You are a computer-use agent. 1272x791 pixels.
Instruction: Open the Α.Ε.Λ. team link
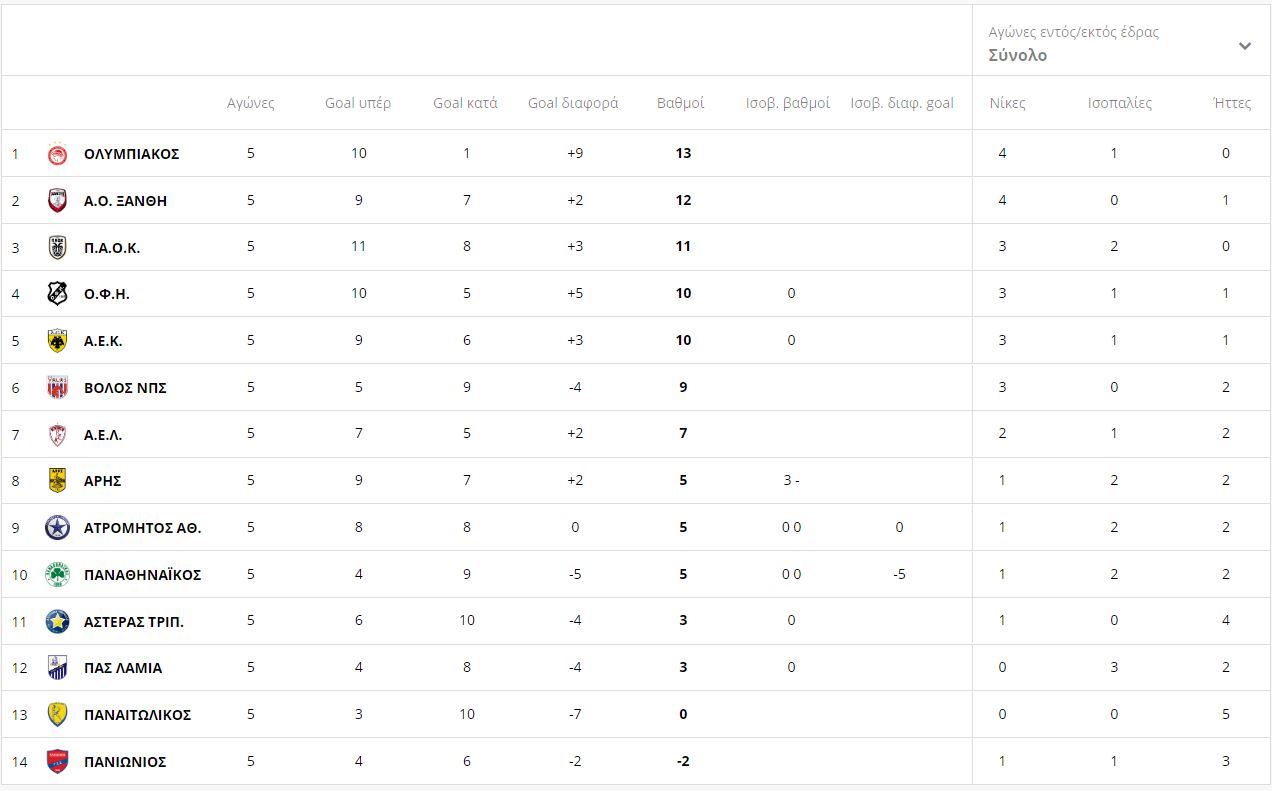pos(103,435)
